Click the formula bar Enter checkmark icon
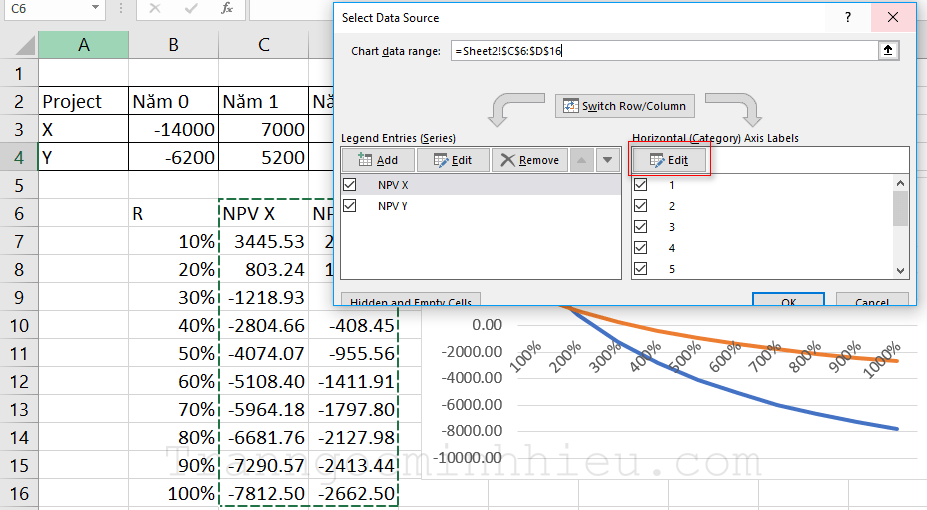 [190, 9]
